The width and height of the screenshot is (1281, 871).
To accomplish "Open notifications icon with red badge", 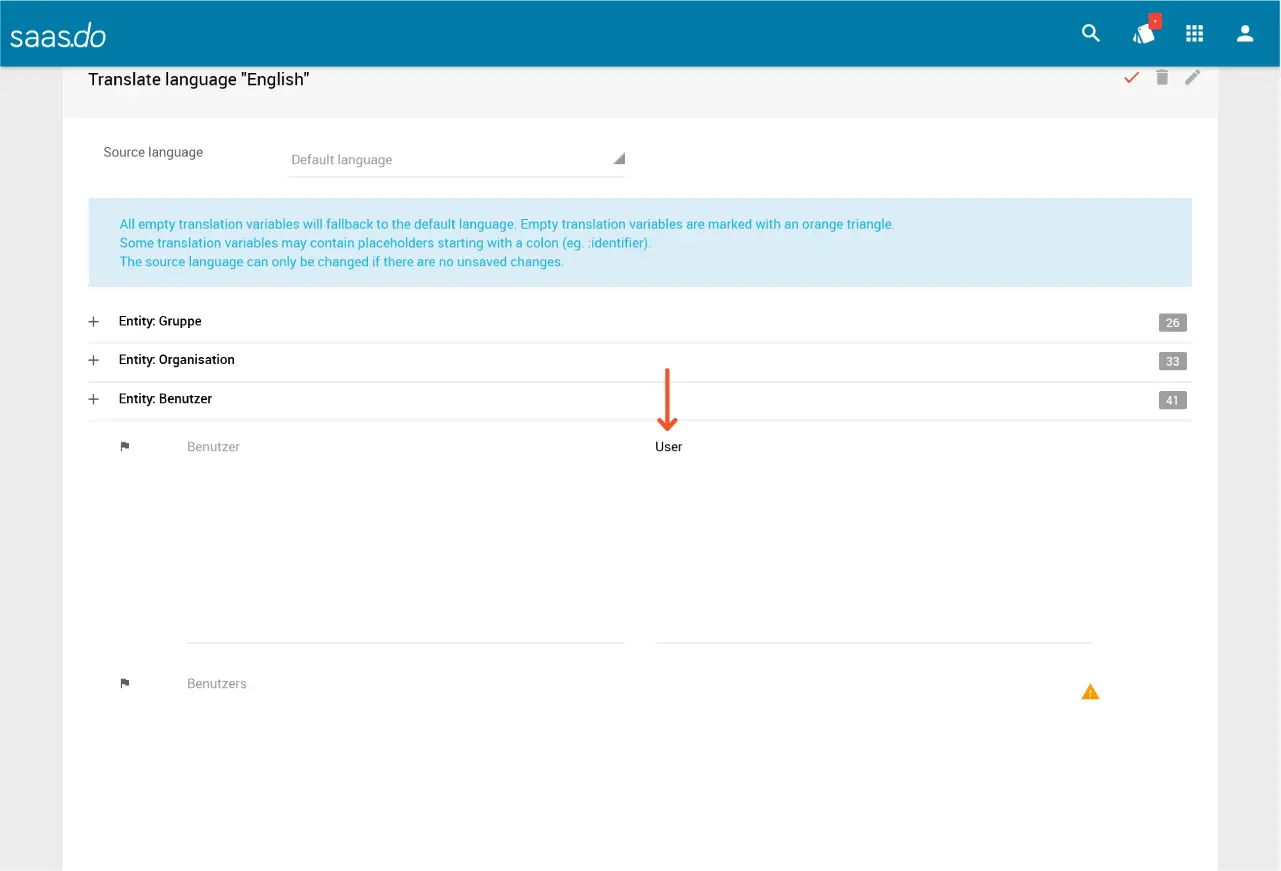I will click(x=1144, y=34).
